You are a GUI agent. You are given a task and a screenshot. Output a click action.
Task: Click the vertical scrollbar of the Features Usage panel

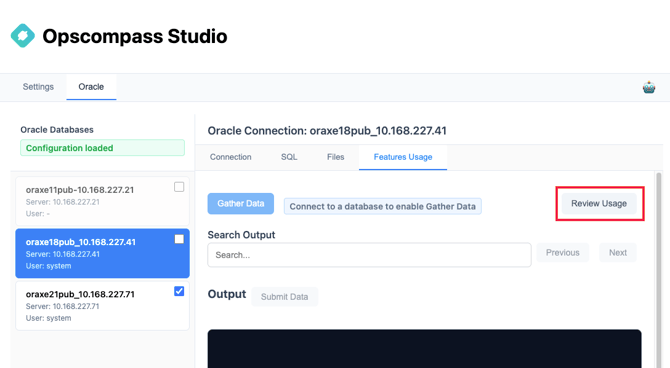[x=658, y=269]
